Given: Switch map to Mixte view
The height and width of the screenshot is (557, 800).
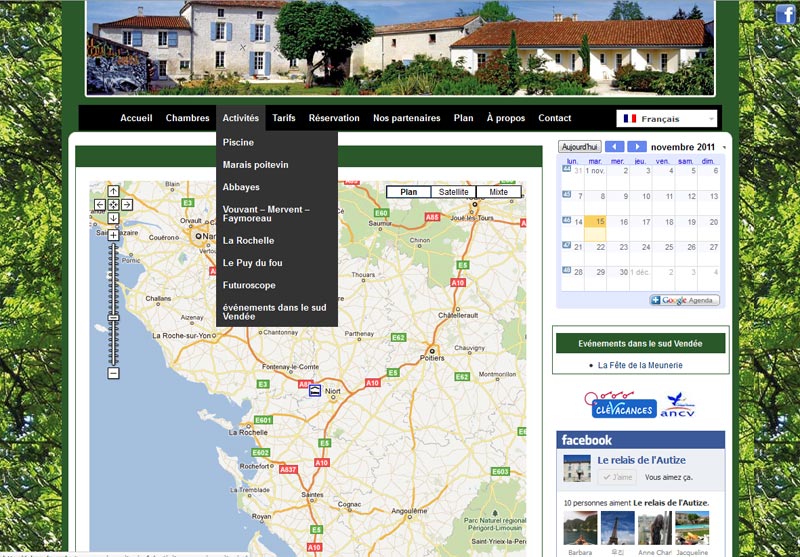Looking at the screenshot, I should tap(498, 192).
